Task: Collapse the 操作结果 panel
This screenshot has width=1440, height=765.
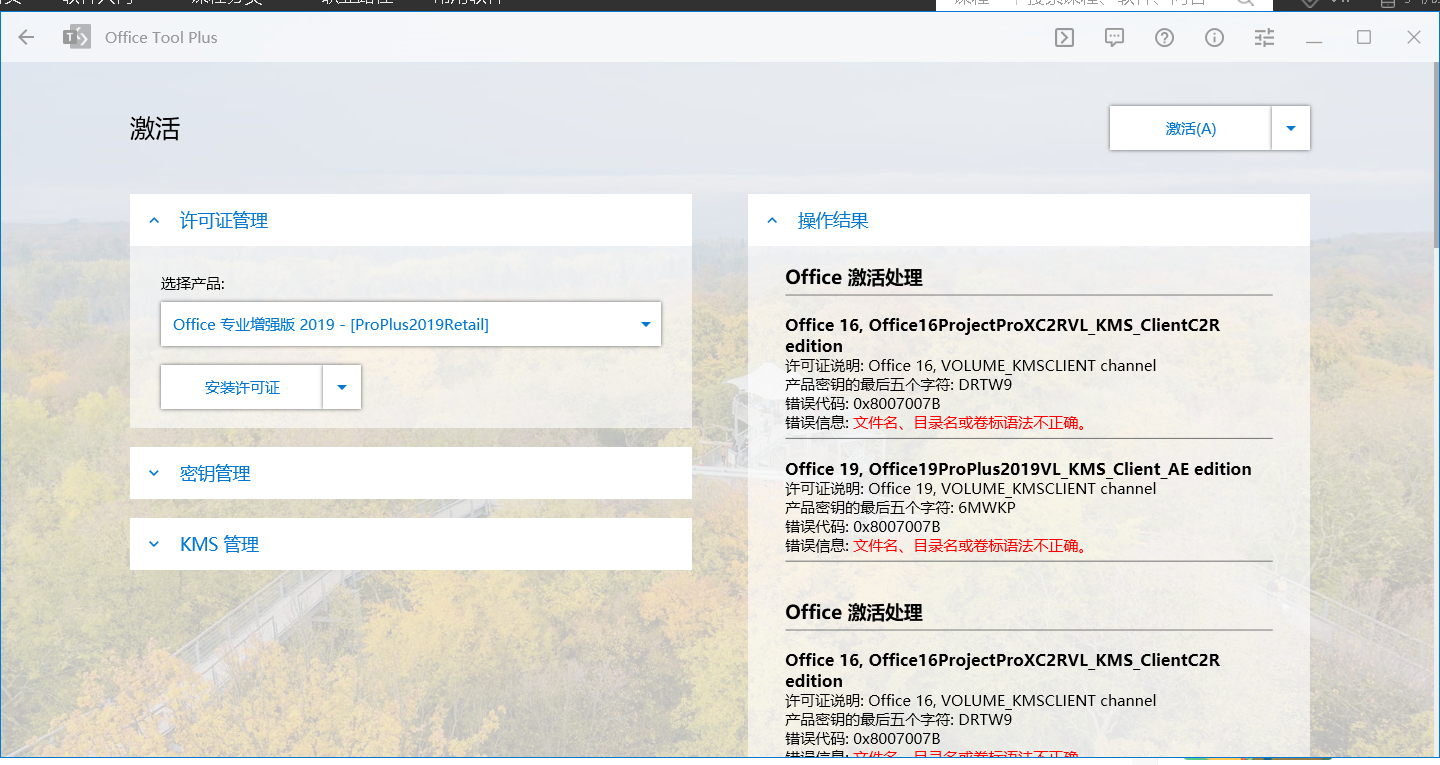Action: click(x=1029, y=220)
